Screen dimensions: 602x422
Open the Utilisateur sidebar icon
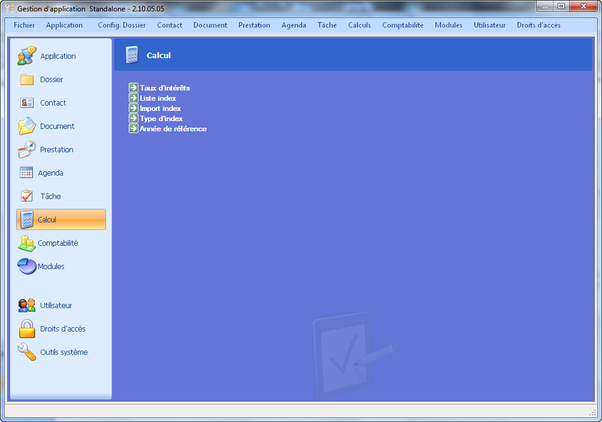(27, 305)
